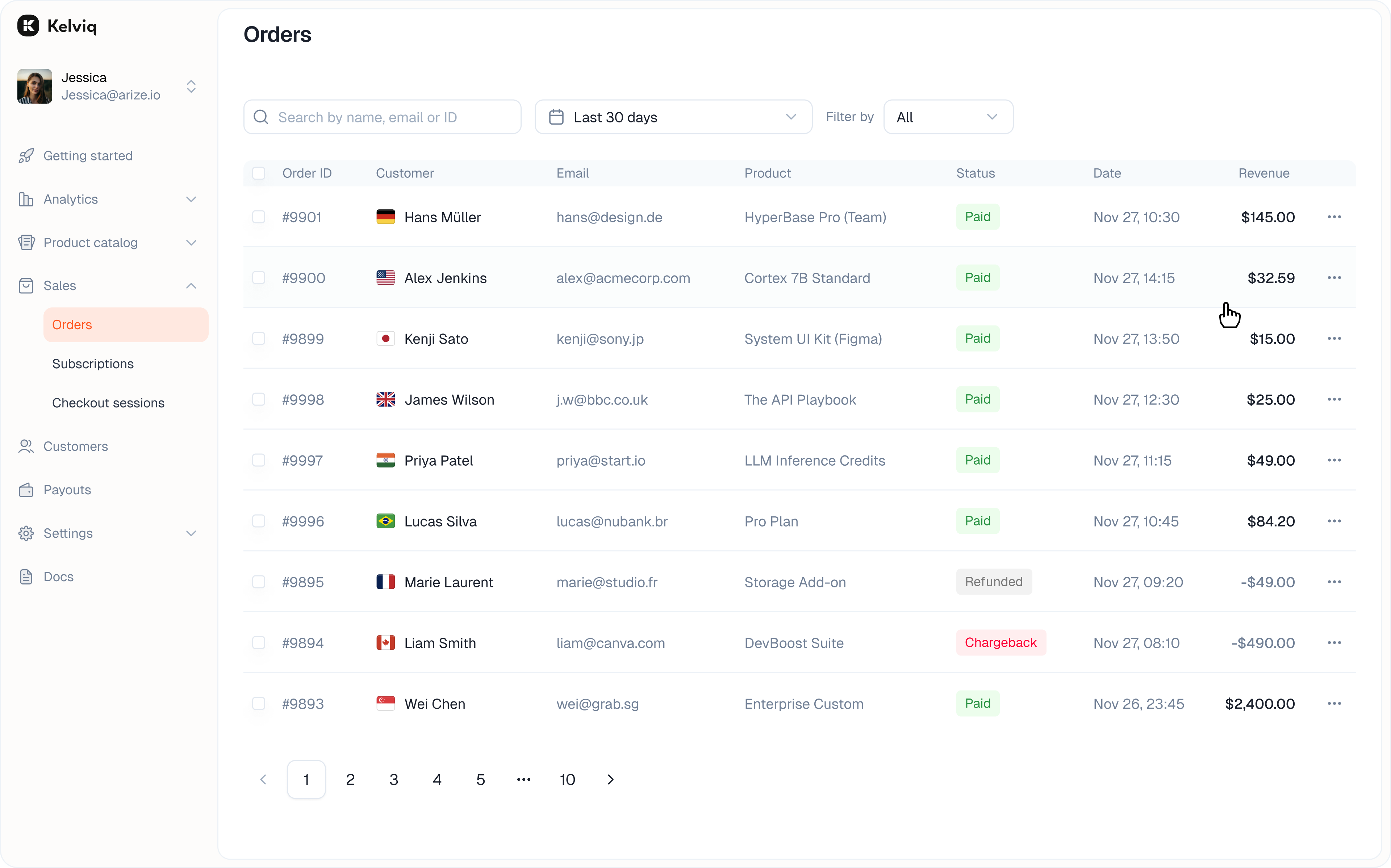Go to next page with right arrow
The width and height of the screenshot is (1391, 868).
[610, 780]
